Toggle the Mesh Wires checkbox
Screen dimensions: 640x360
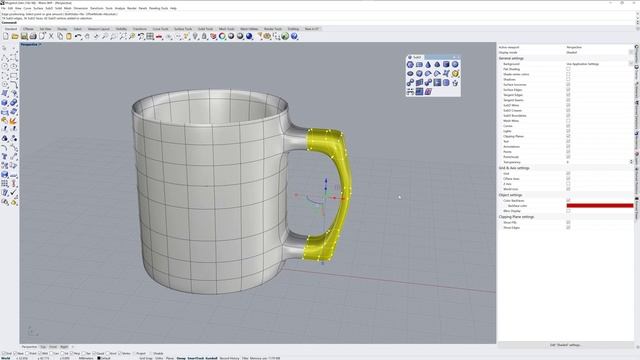(568, 121)
